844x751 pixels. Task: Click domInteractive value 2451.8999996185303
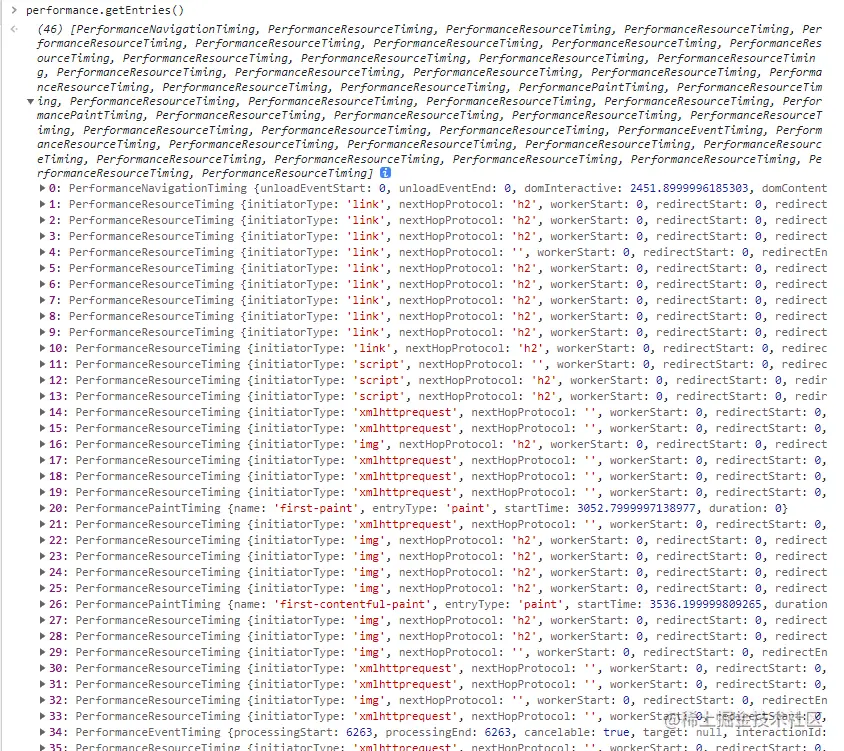point(689,188)
